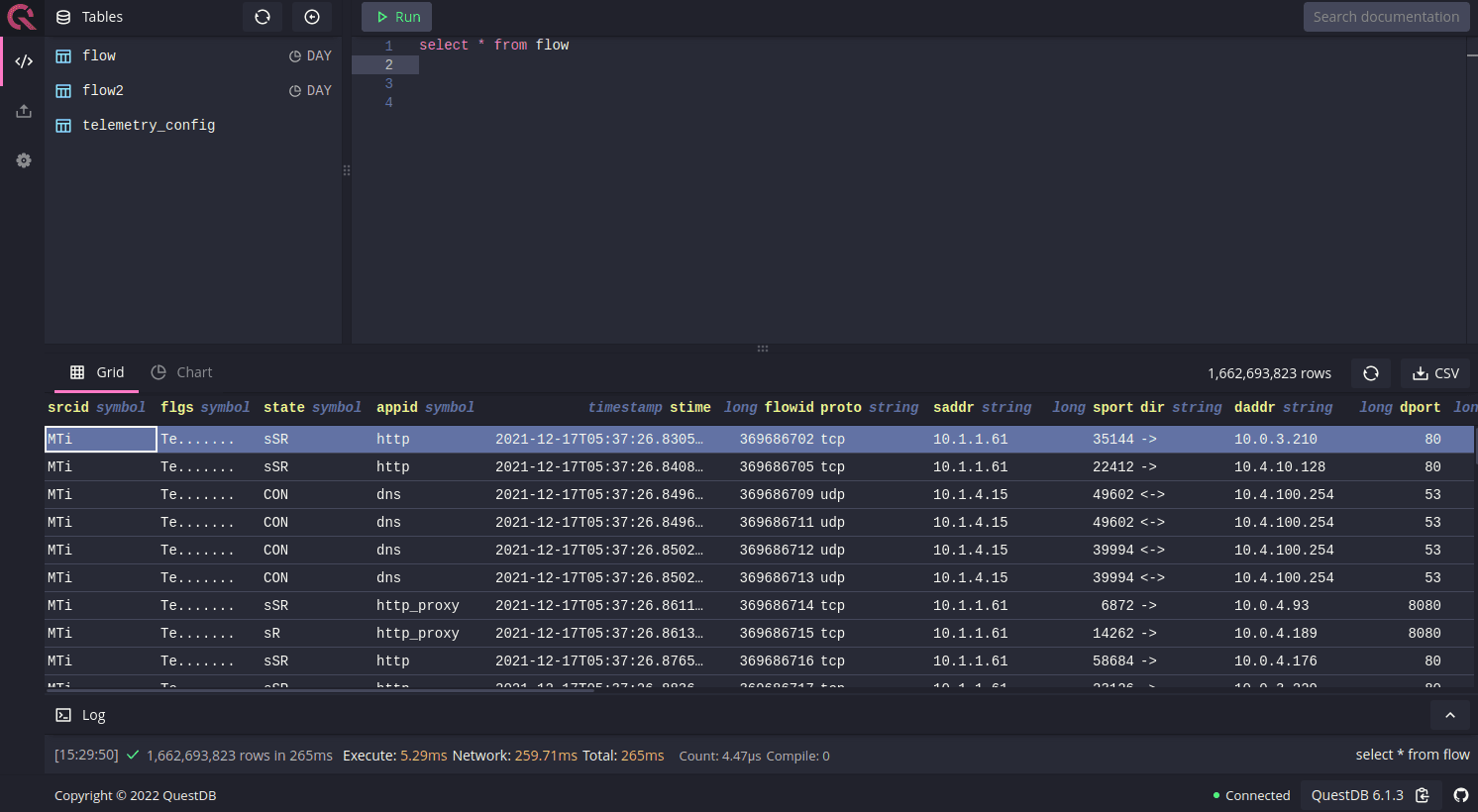1478x812 pixels.
Task: Switch to the Chart tab
Action: [x=182, y=372]
